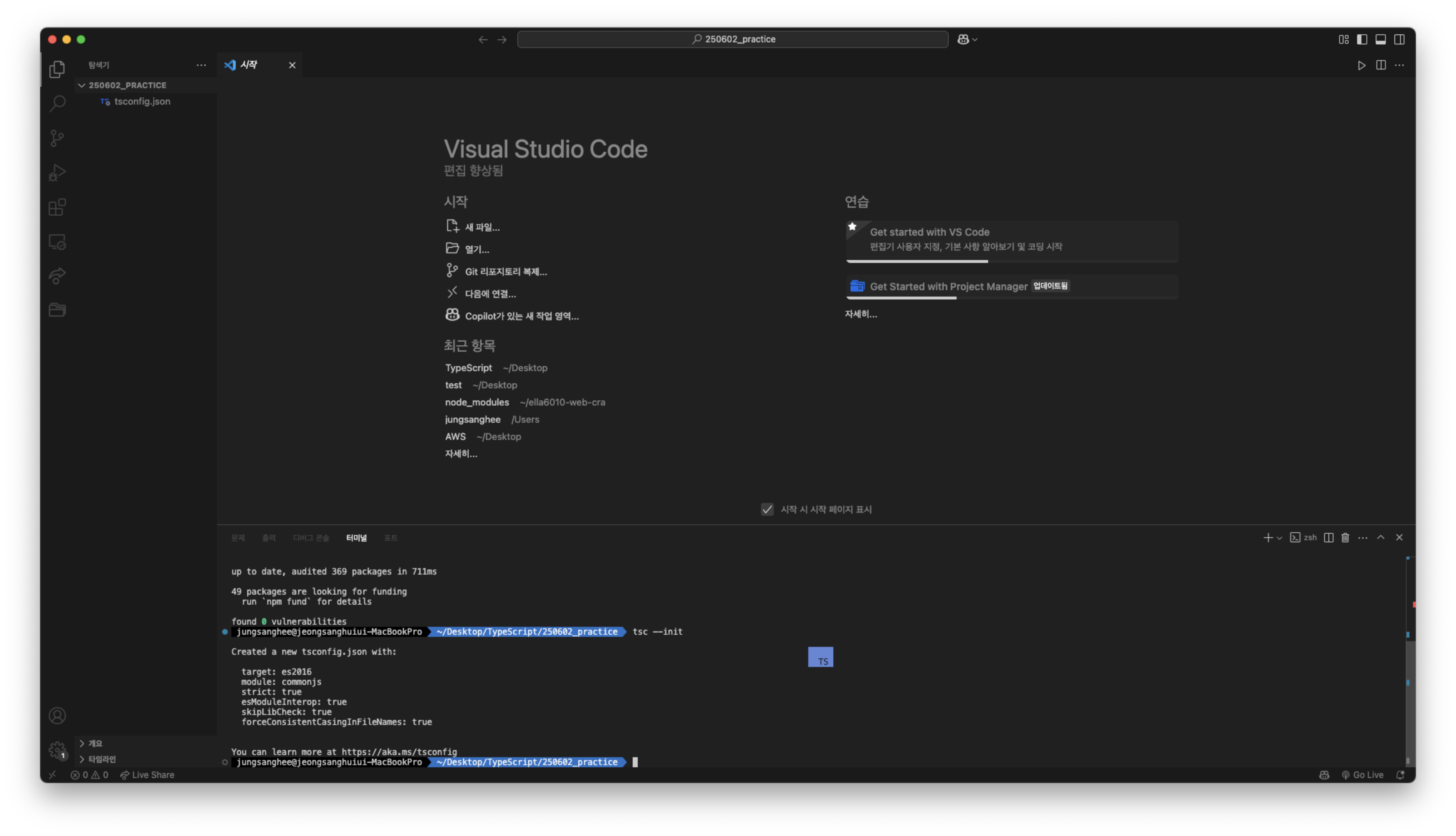This screenshot has height=836, width=1456.
Task: Open the Copilot chat icon in title bar
Action: 963,40
